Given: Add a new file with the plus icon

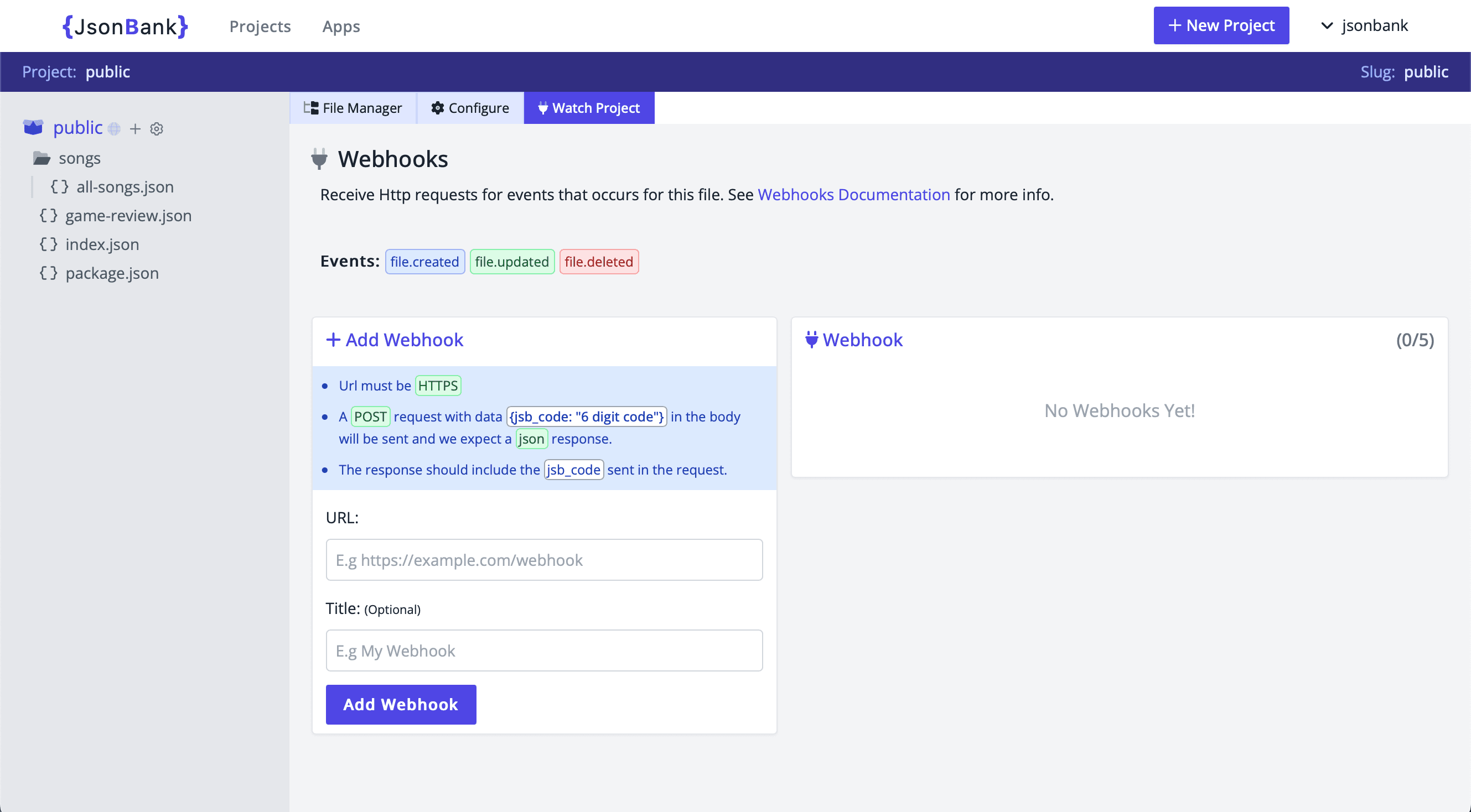Looking at the screenshot, I should point(136,128).
